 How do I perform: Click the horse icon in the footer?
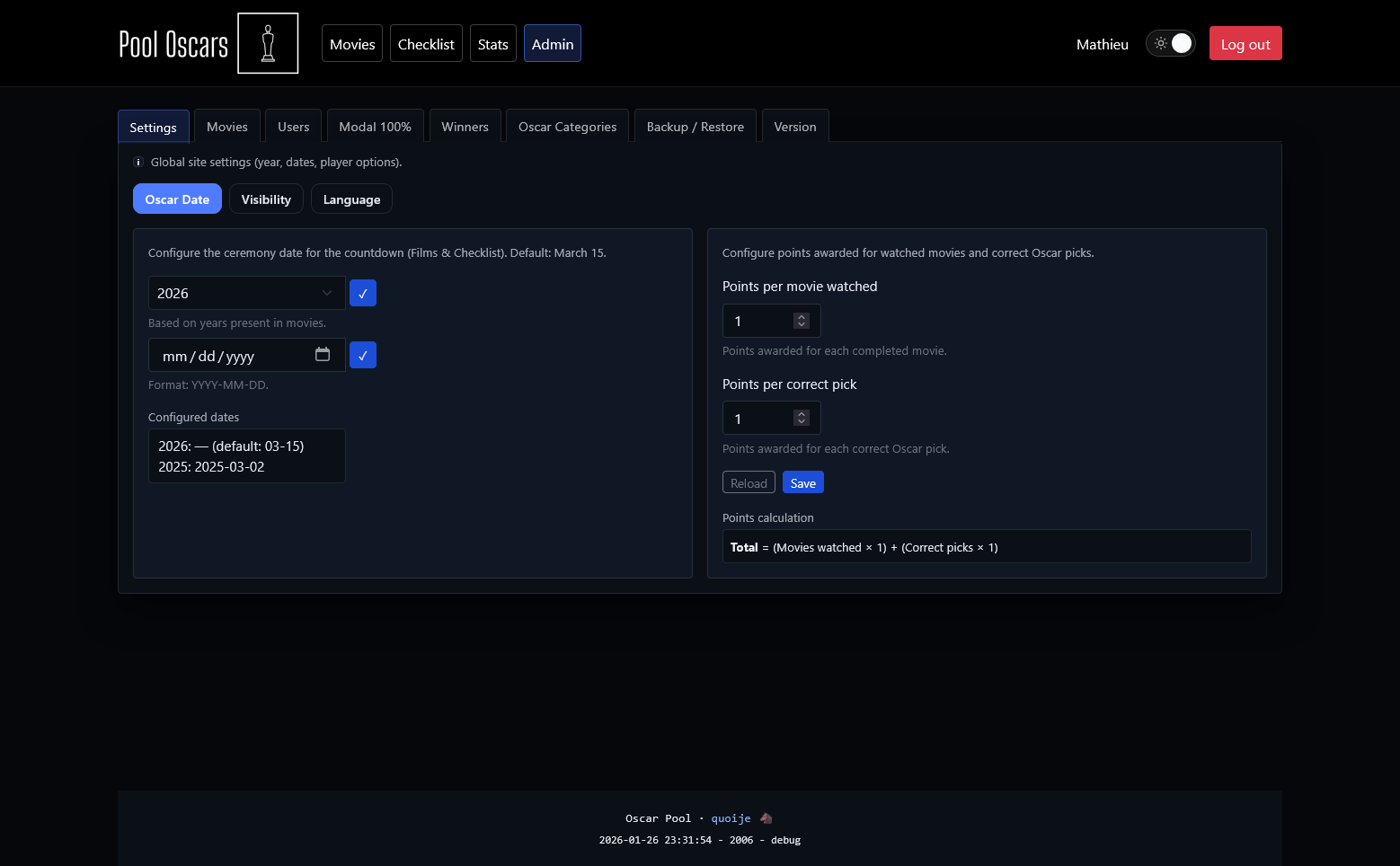(766, 818)
